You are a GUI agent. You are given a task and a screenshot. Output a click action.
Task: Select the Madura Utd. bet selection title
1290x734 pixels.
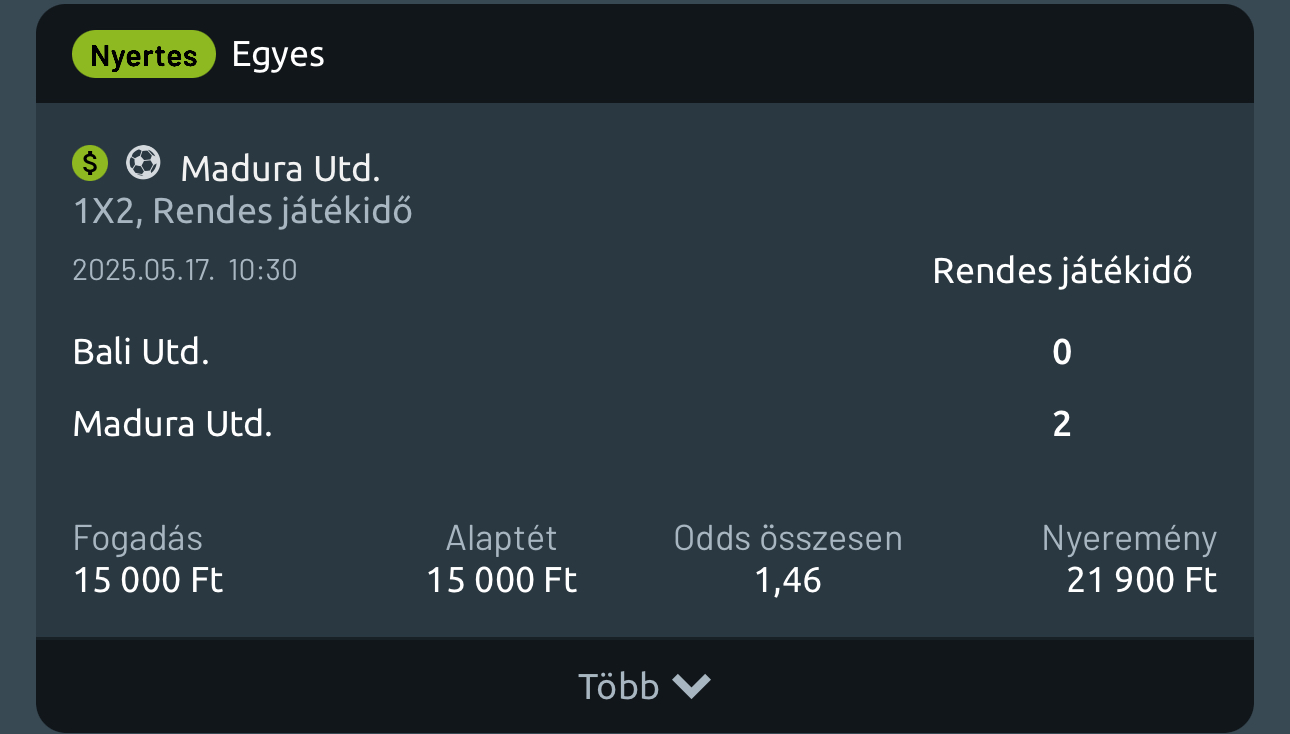[x=280, y=169]
